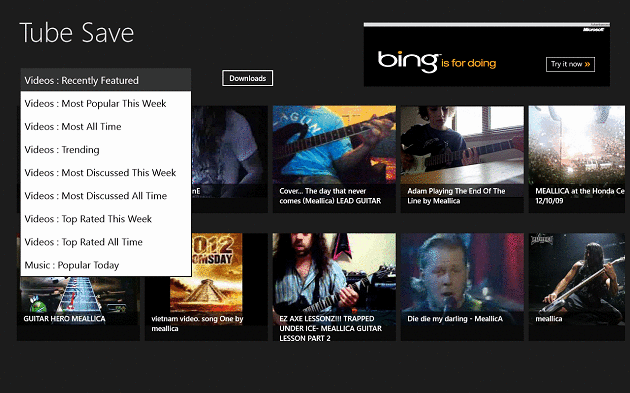
Task: Open vietnam video song One by meallica
Action: pos(206,287)
